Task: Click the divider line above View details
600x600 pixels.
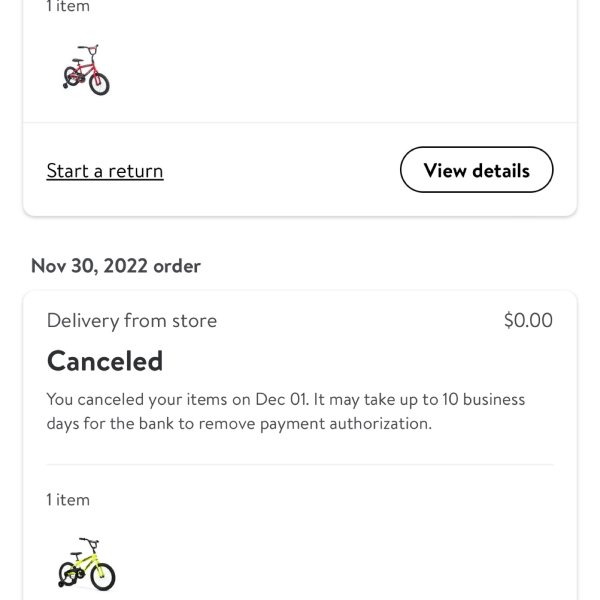Action: coord(300,123)
